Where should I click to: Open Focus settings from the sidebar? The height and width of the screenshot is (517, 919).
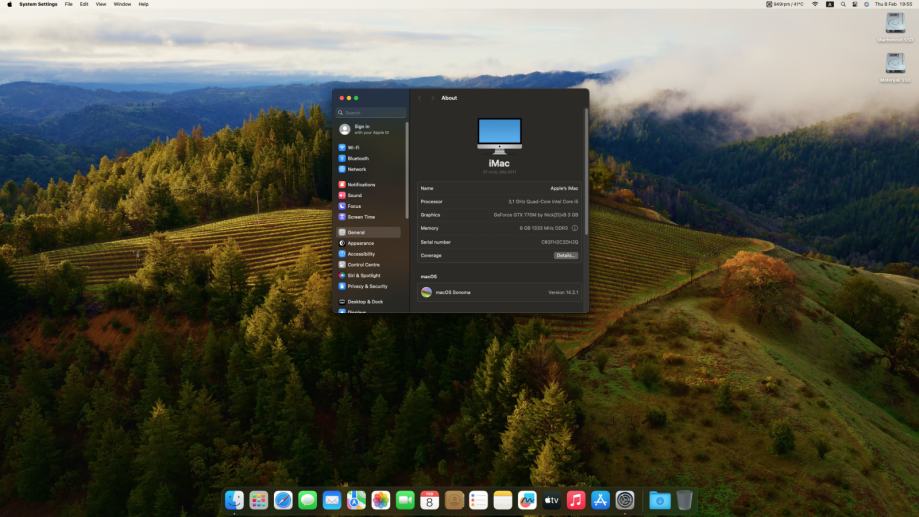tap(354, 206)
